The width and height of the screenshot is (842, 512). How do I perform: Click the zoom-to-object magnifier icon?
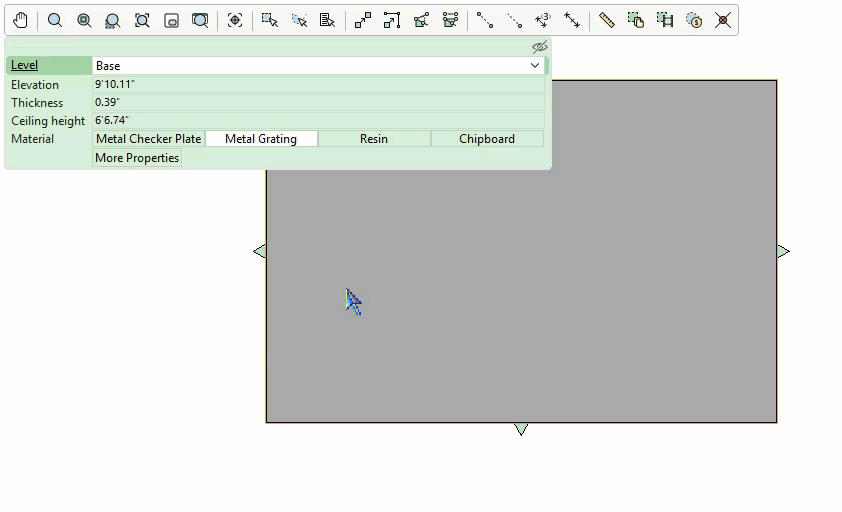84,20
